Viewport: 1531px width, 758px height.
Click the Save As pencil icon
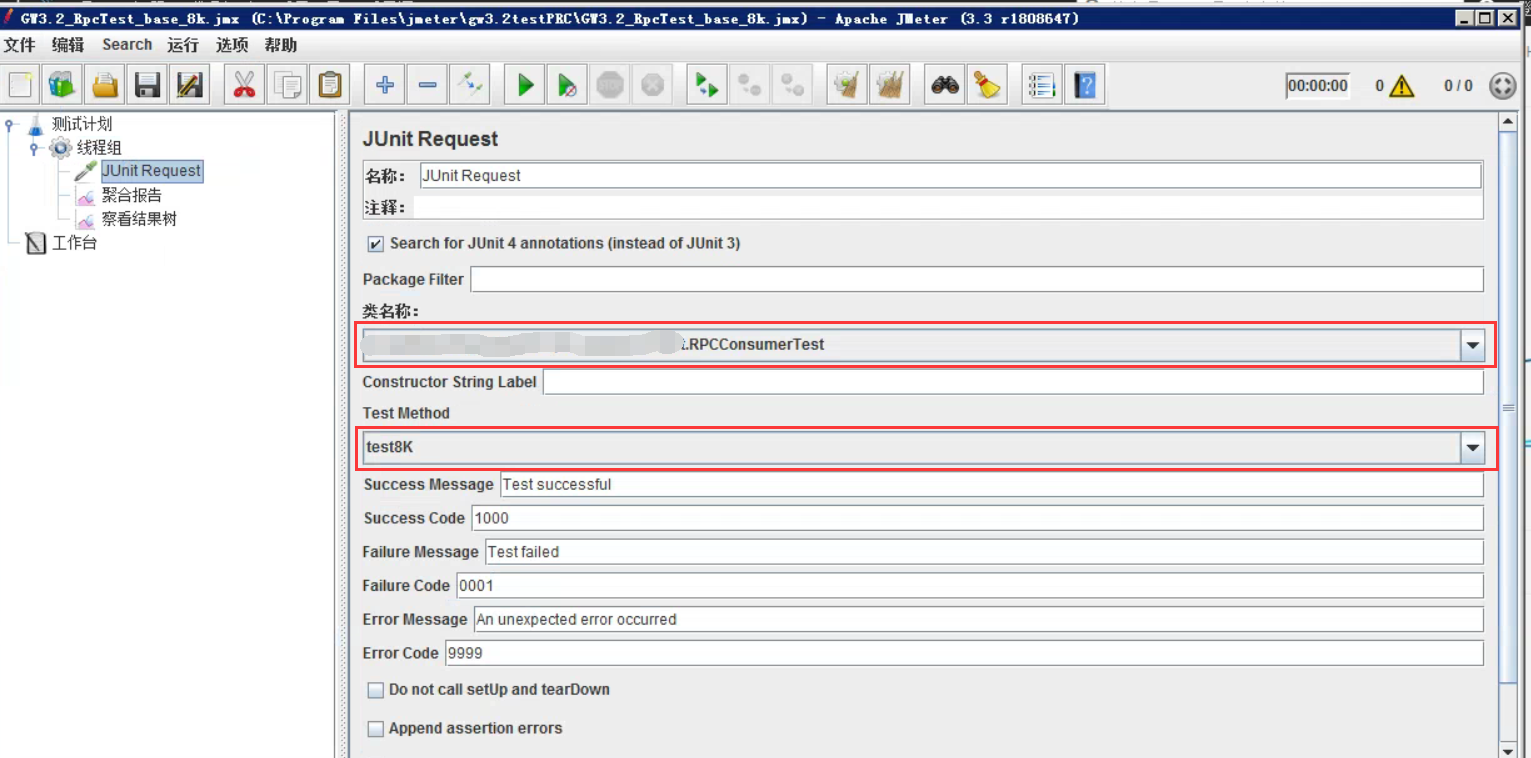tap(190, 86)
